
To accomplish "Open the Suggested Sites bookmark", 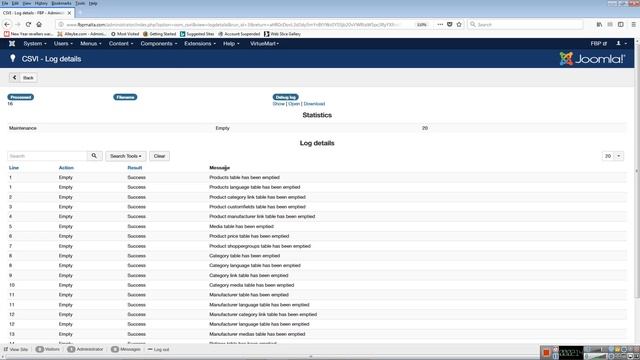I will point(197,34).
